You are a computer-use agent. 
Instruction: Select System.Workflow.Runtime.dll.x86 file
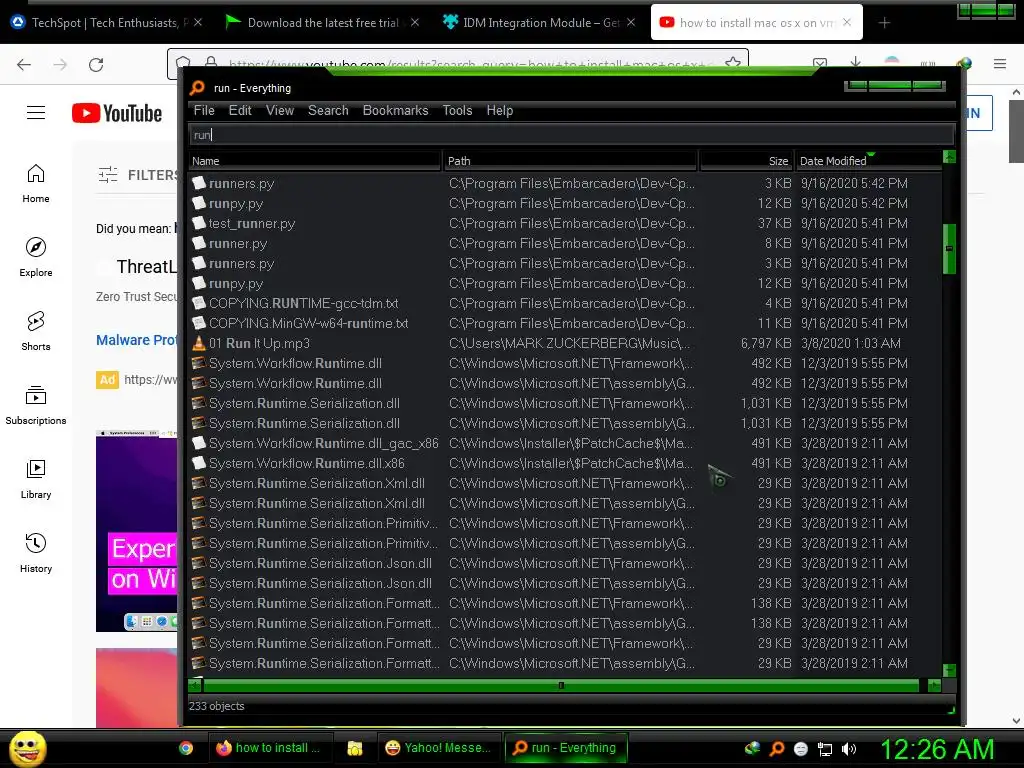tap(306, 464)
